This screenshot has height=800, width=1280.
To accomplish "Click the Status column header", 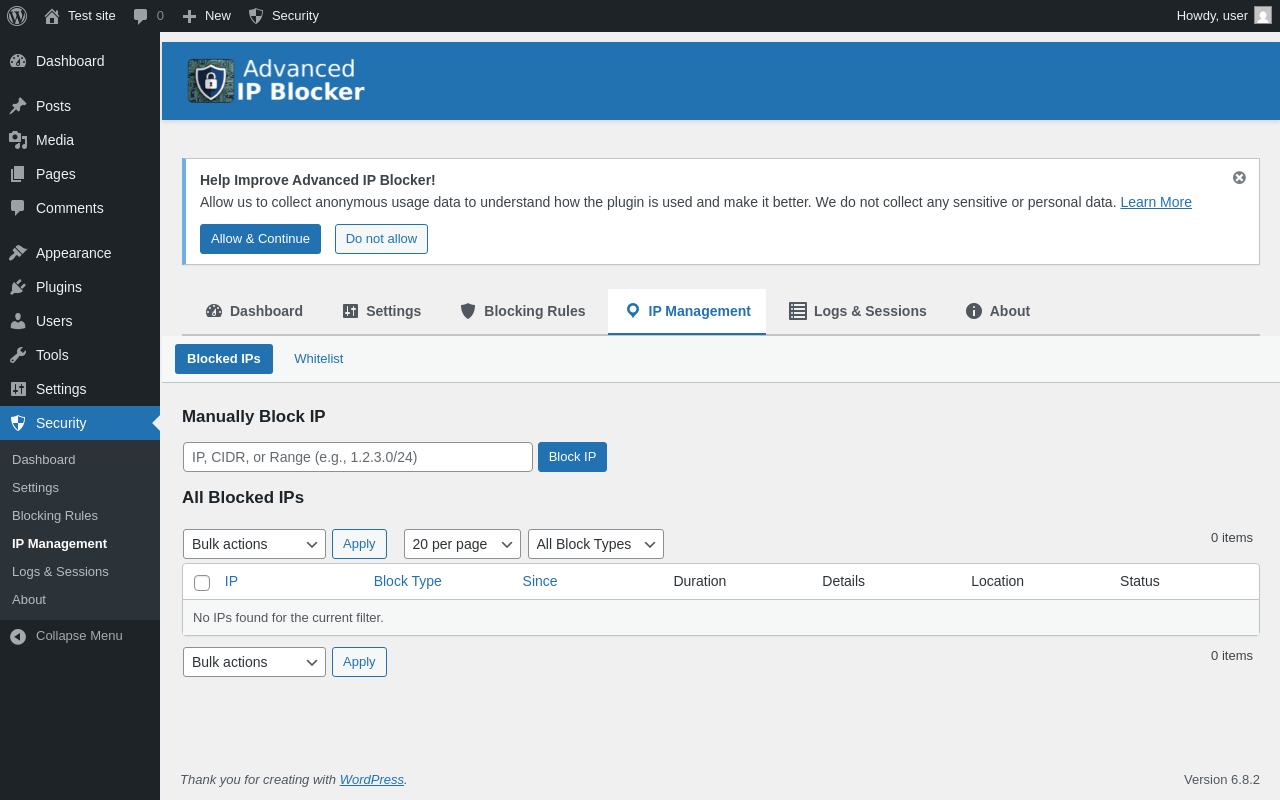I will [1140, 581].
